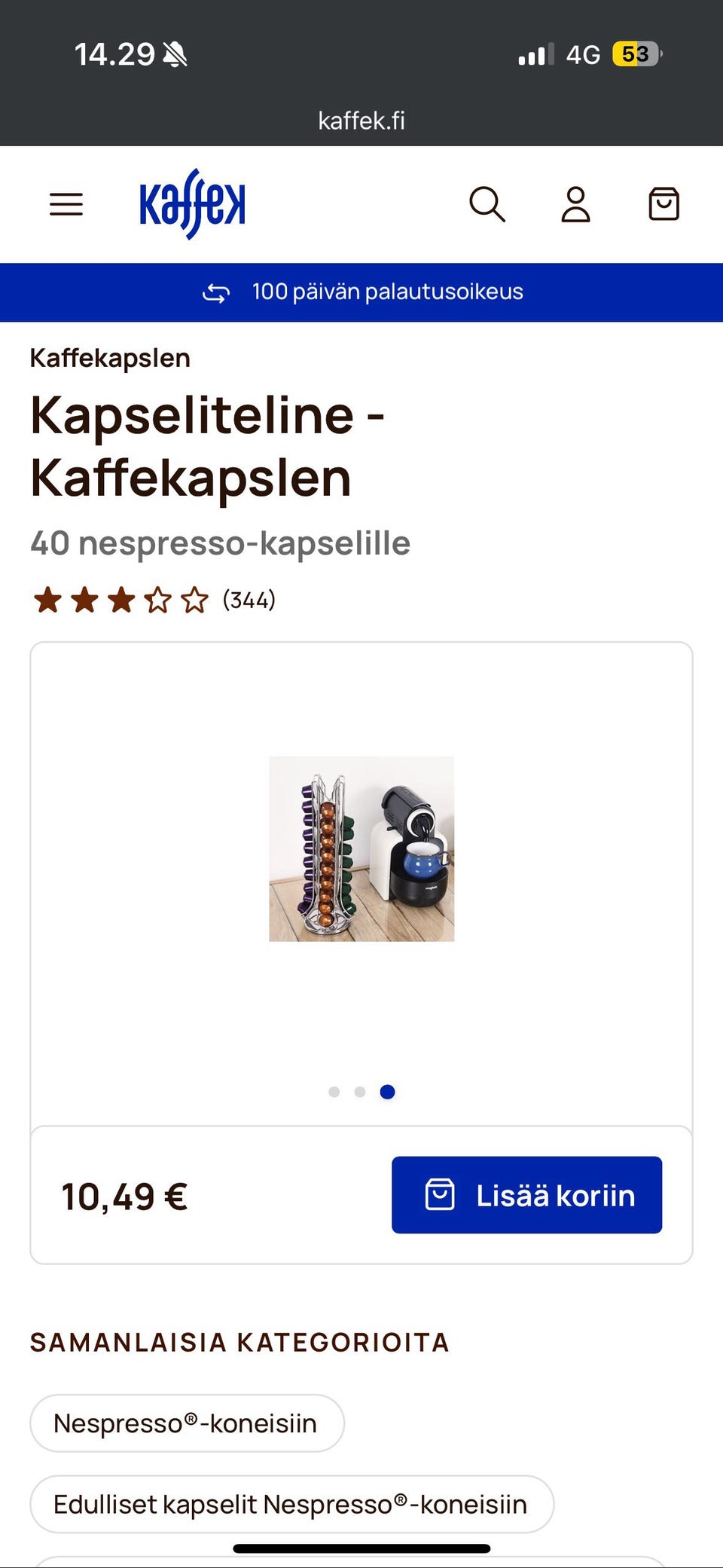The image size is (723, 1568).
Task: Tap the battery indicator in status bar
Action: click(637, 54)
